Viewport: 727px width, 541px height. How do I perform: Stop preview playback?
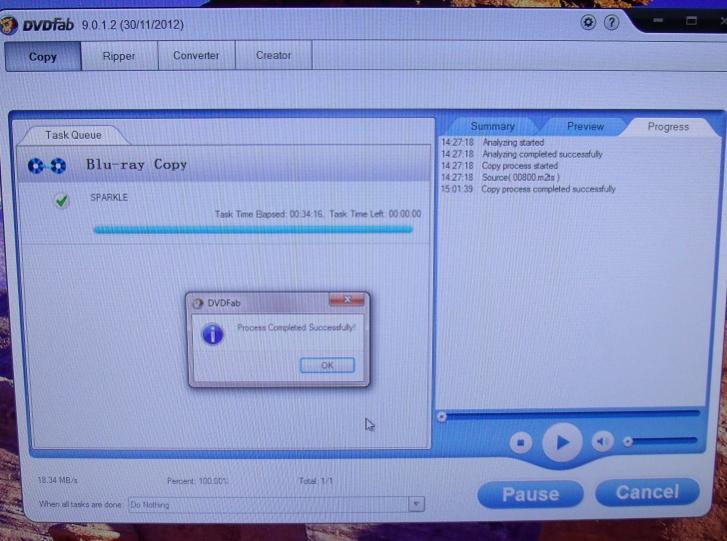tap(521, 443)
